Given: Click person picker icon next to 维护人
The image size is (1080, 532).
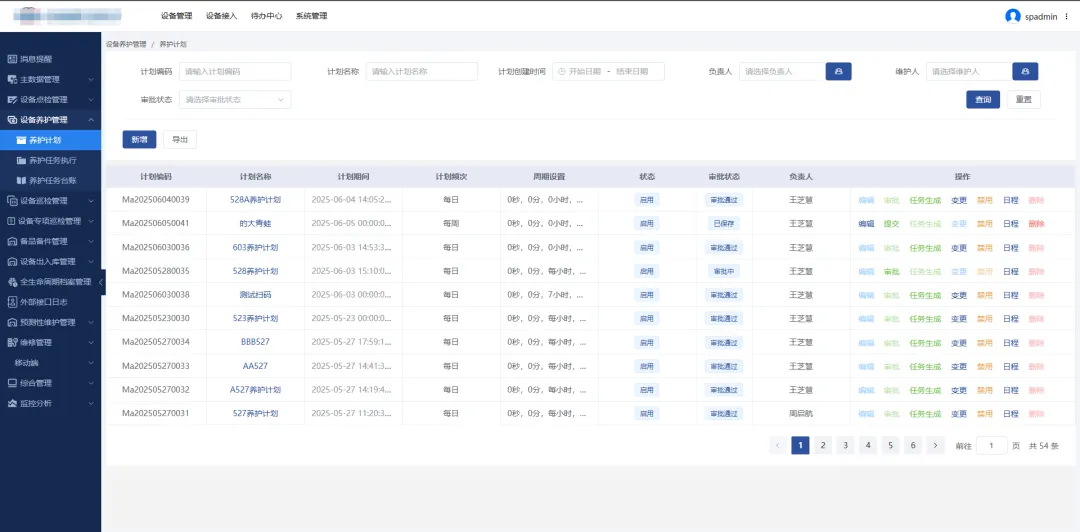Looking at the screenshot, I should pyautogui.click(x=1025, y=72).
